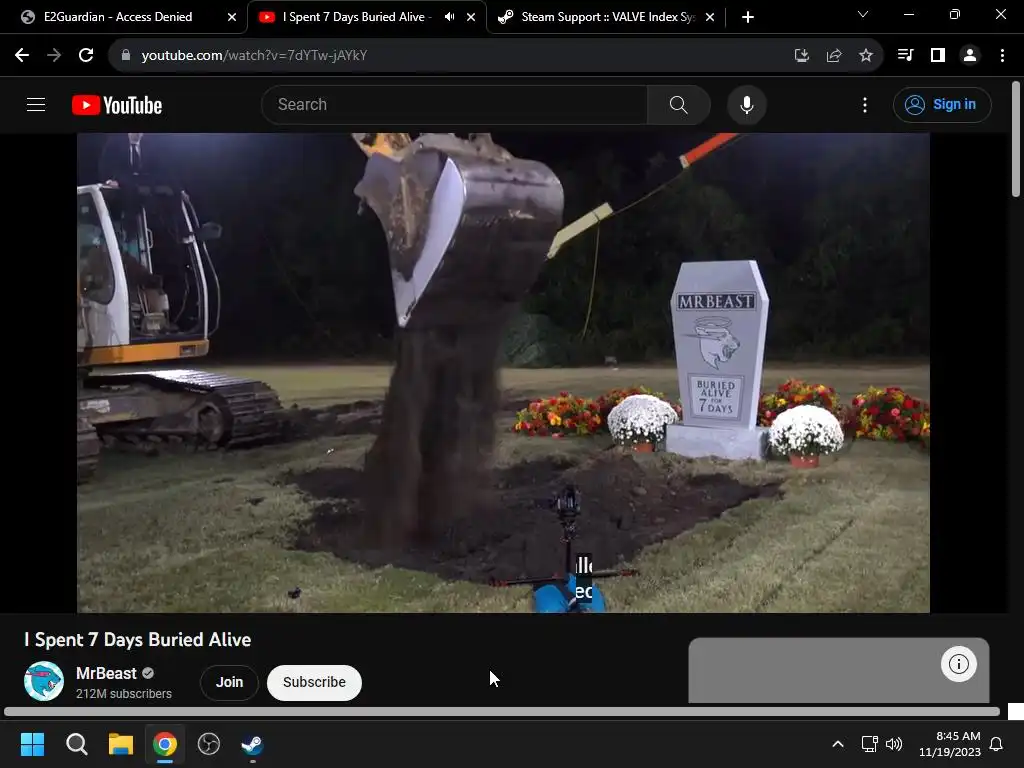
Task: Open YouTube settings three-dot menu
Action: (x=865, y=104)
